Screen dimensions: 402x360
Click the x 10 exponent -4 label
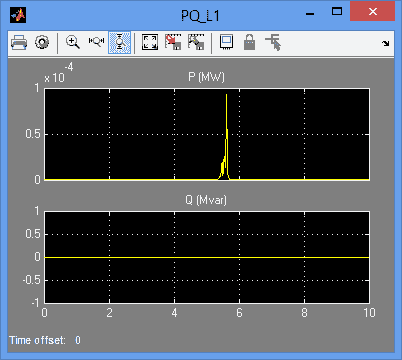(x=59, y=73)
